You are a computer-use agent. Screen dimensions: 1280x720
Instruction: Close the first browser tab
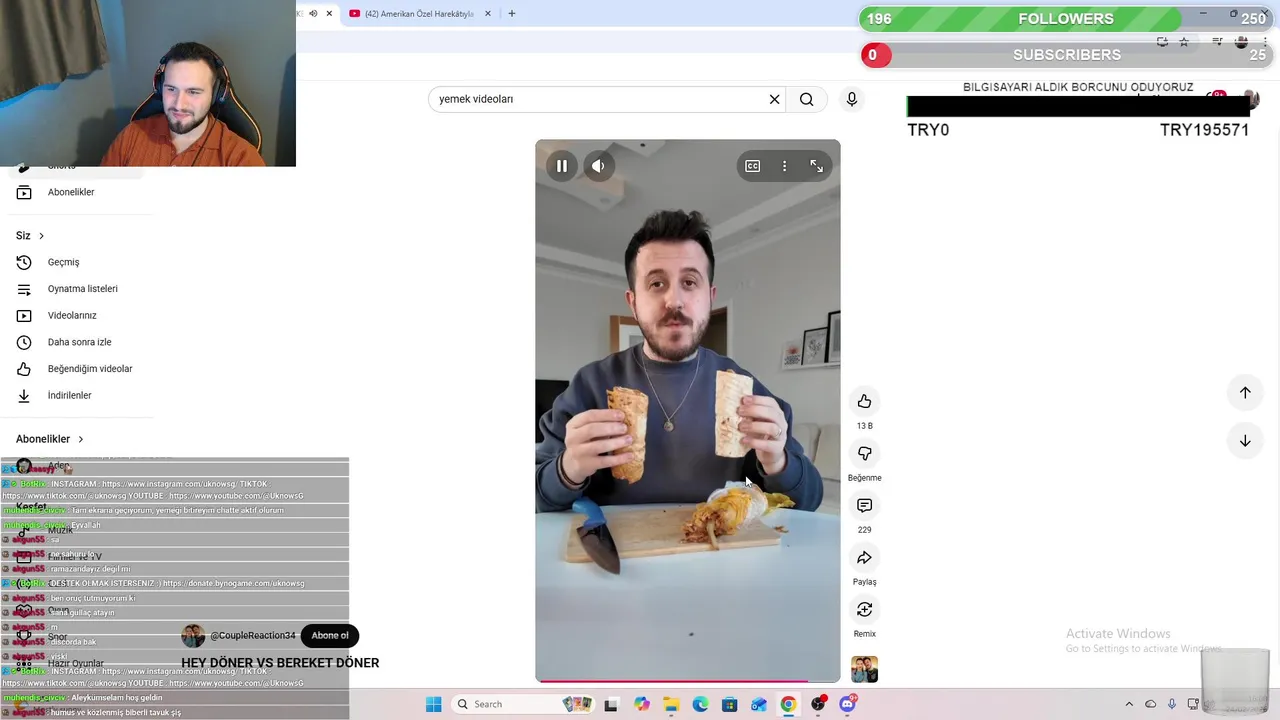coord(329,14)
